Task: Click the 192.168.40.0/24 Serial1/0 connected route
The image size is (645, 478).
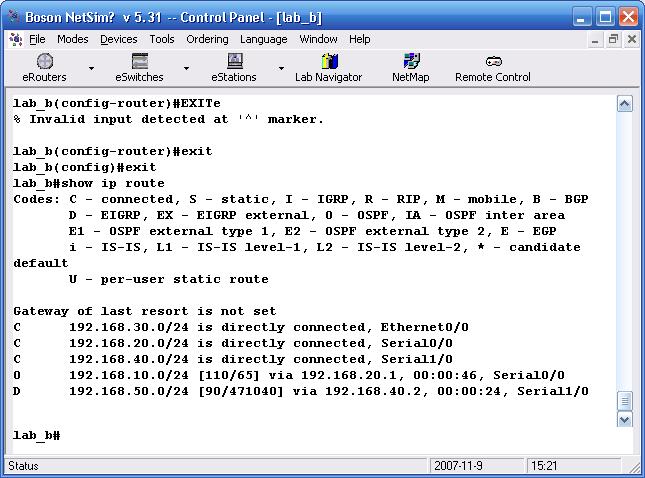Action: tap(233, 359)
